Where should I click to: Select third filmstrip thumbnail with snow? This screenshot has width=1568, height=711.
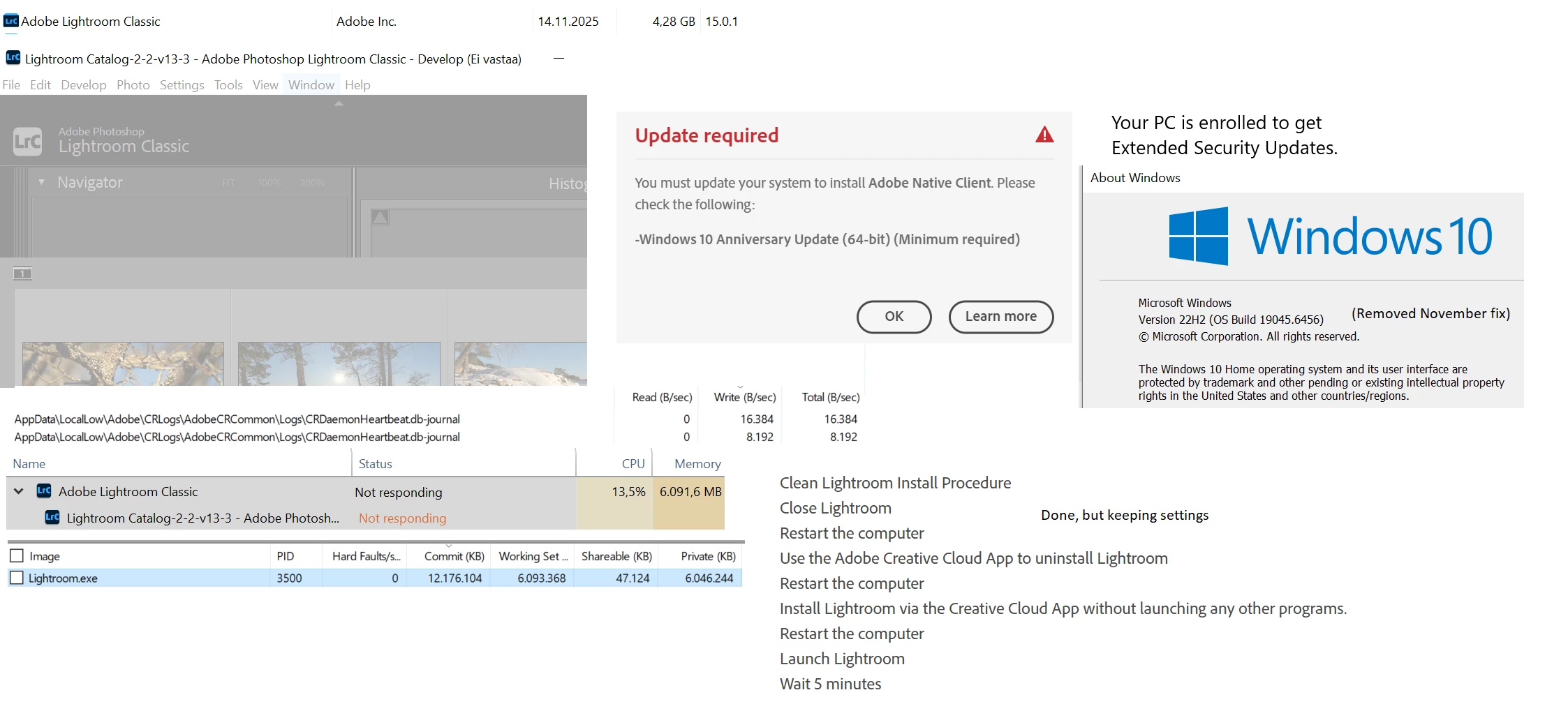click(521, 364)
